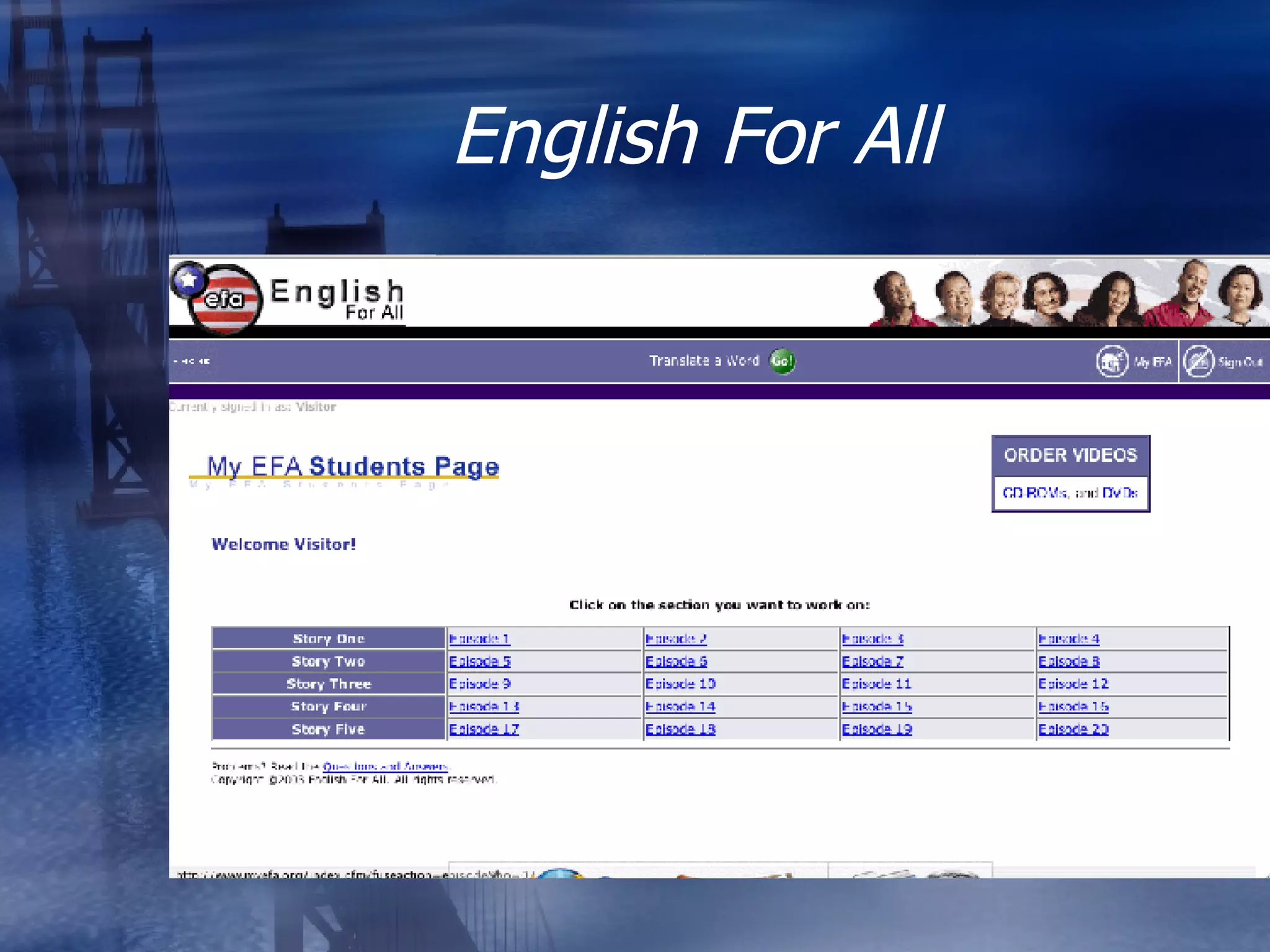
Task: Click the signed in as Visitor text
Action: click(252, 407)
